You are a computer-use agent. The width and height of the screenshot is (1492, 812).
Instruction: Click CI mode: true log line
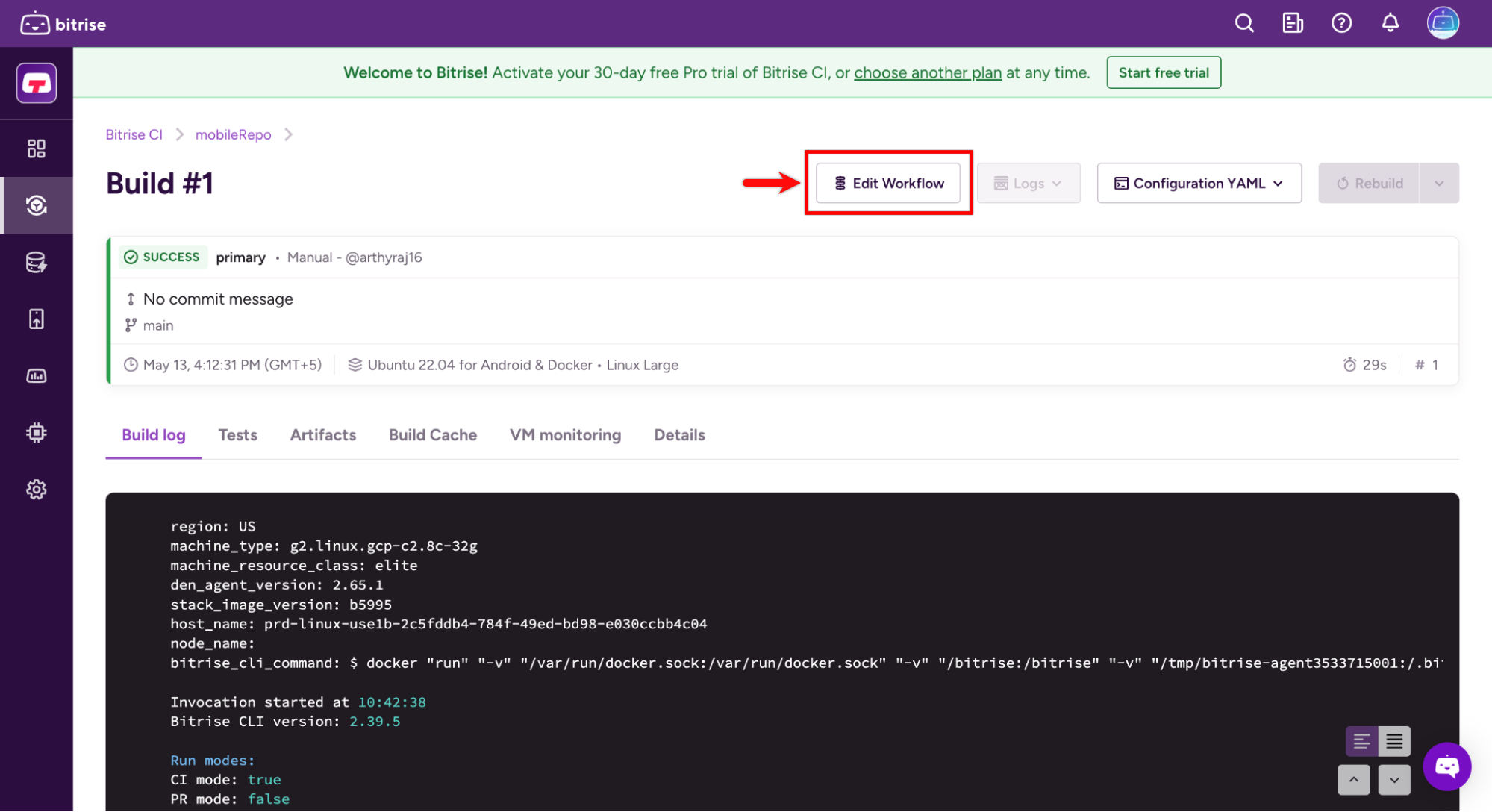pos(225,780)
